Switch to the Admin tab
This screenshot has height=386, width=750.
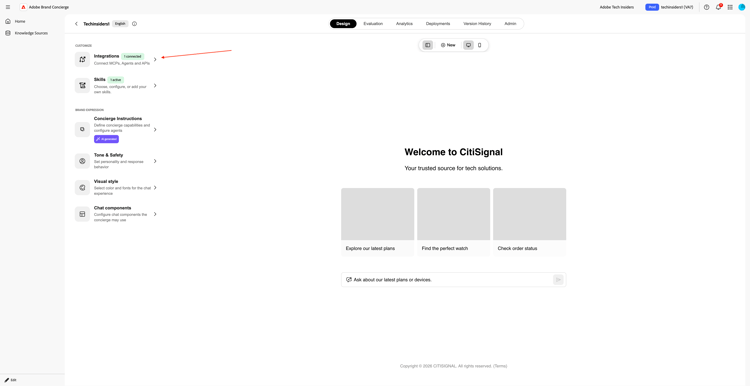pyautogui.click(x=510, y=23)
